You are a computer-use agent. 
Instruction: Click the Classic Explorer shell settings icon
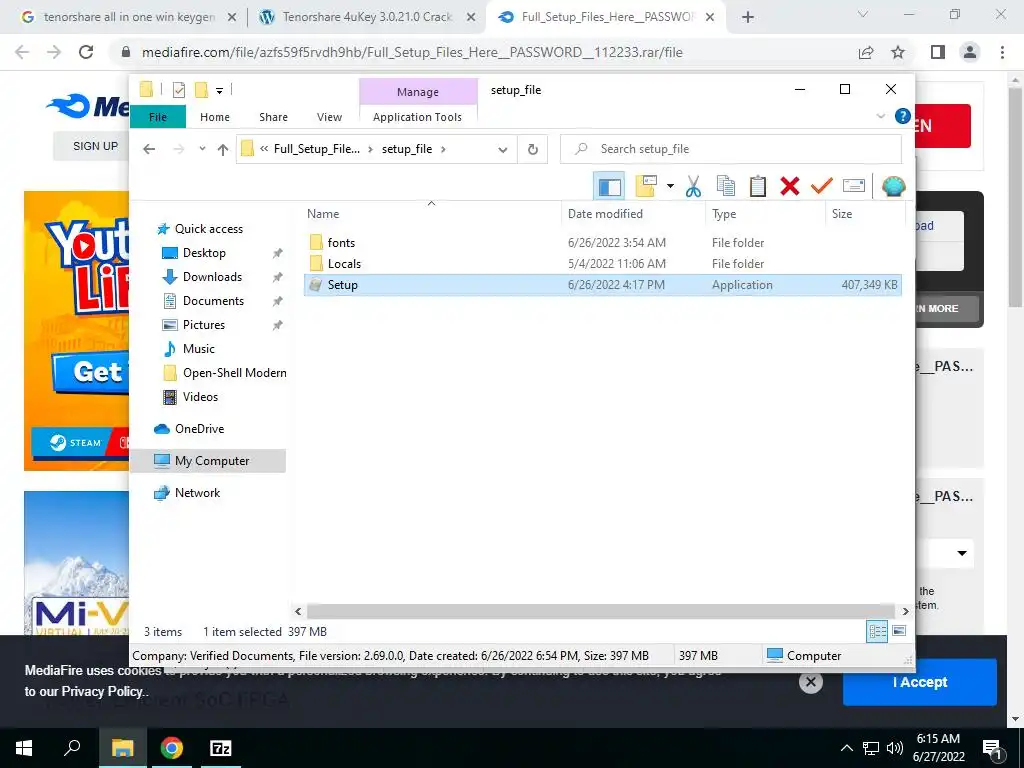point(893,187)
